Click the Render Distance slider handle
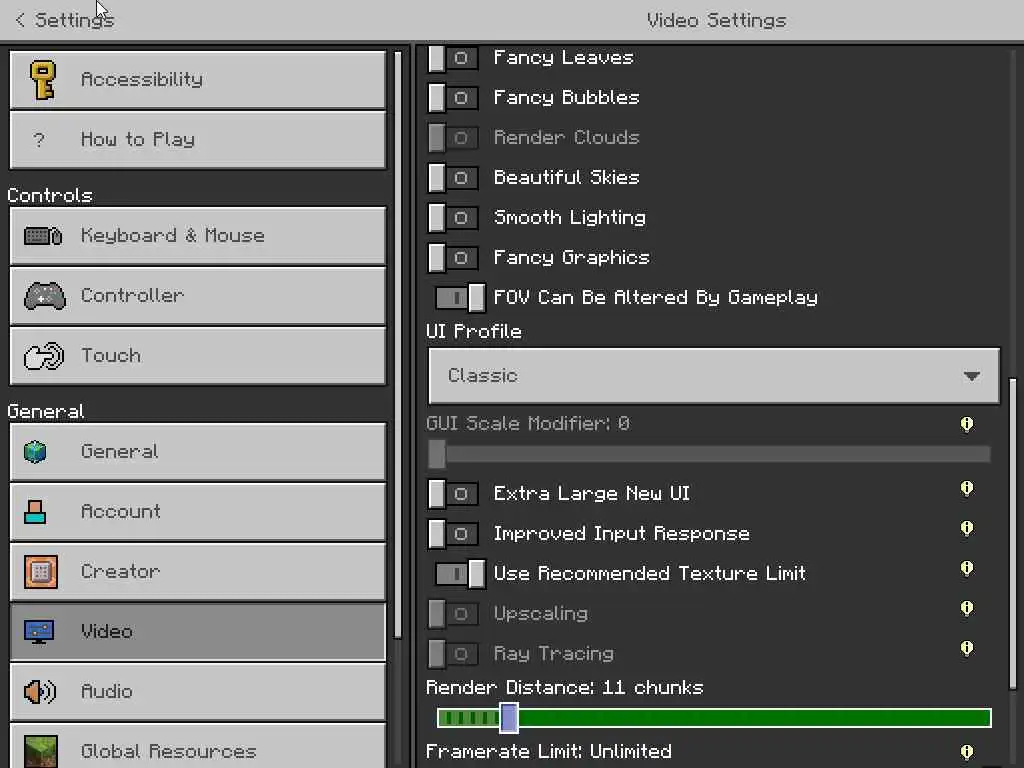 pyautogui.click(x=509, y=718)
